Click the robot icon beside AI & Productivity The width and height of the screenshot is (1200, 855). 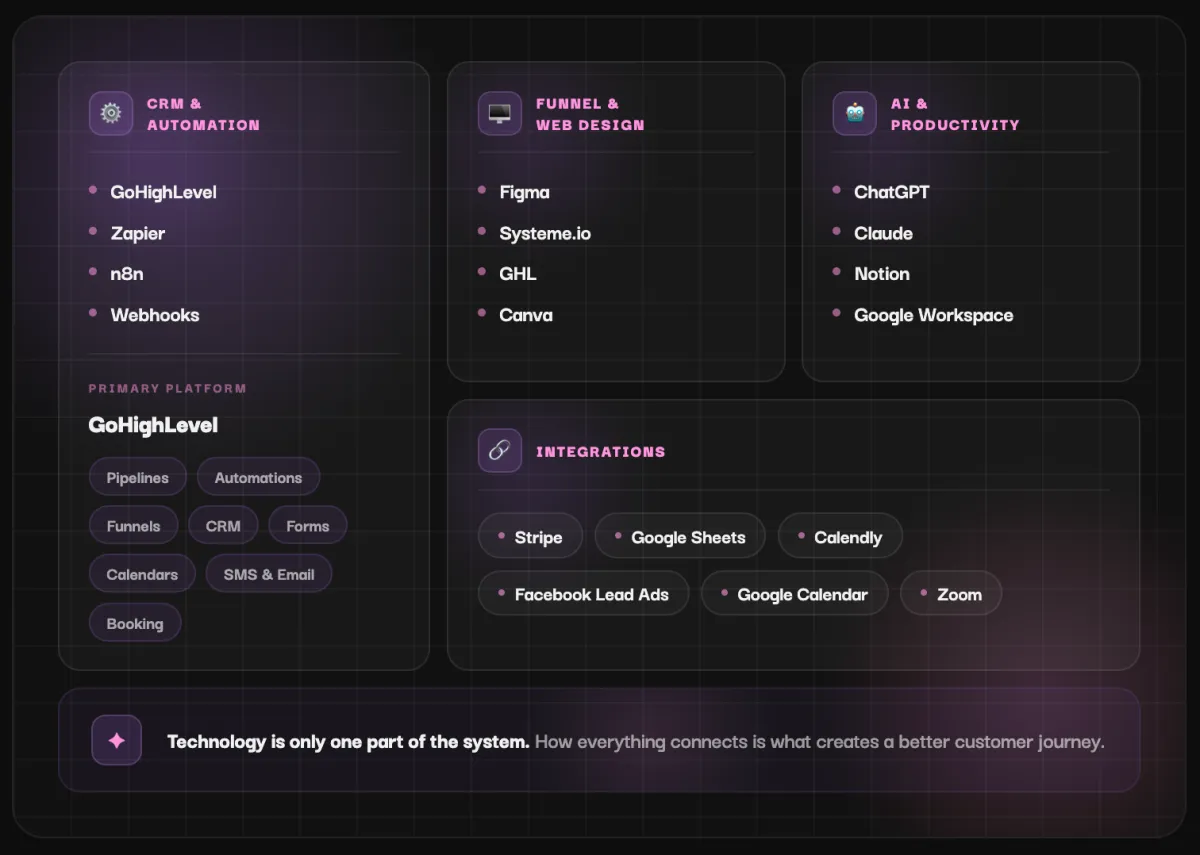855,113
